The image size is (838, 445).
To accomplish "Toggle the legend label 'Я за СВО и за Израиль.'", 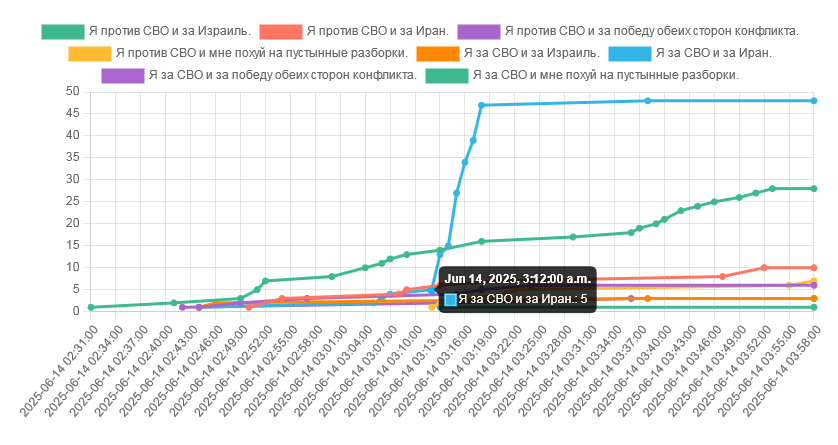I will (532, 53).
